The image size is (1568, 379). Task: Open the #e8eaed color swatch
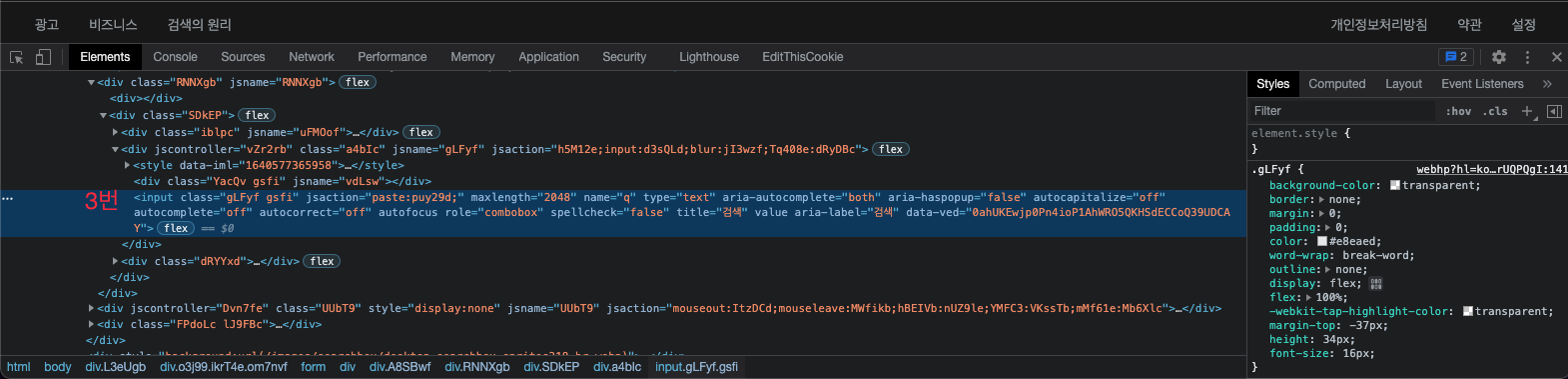[1322, 242]
